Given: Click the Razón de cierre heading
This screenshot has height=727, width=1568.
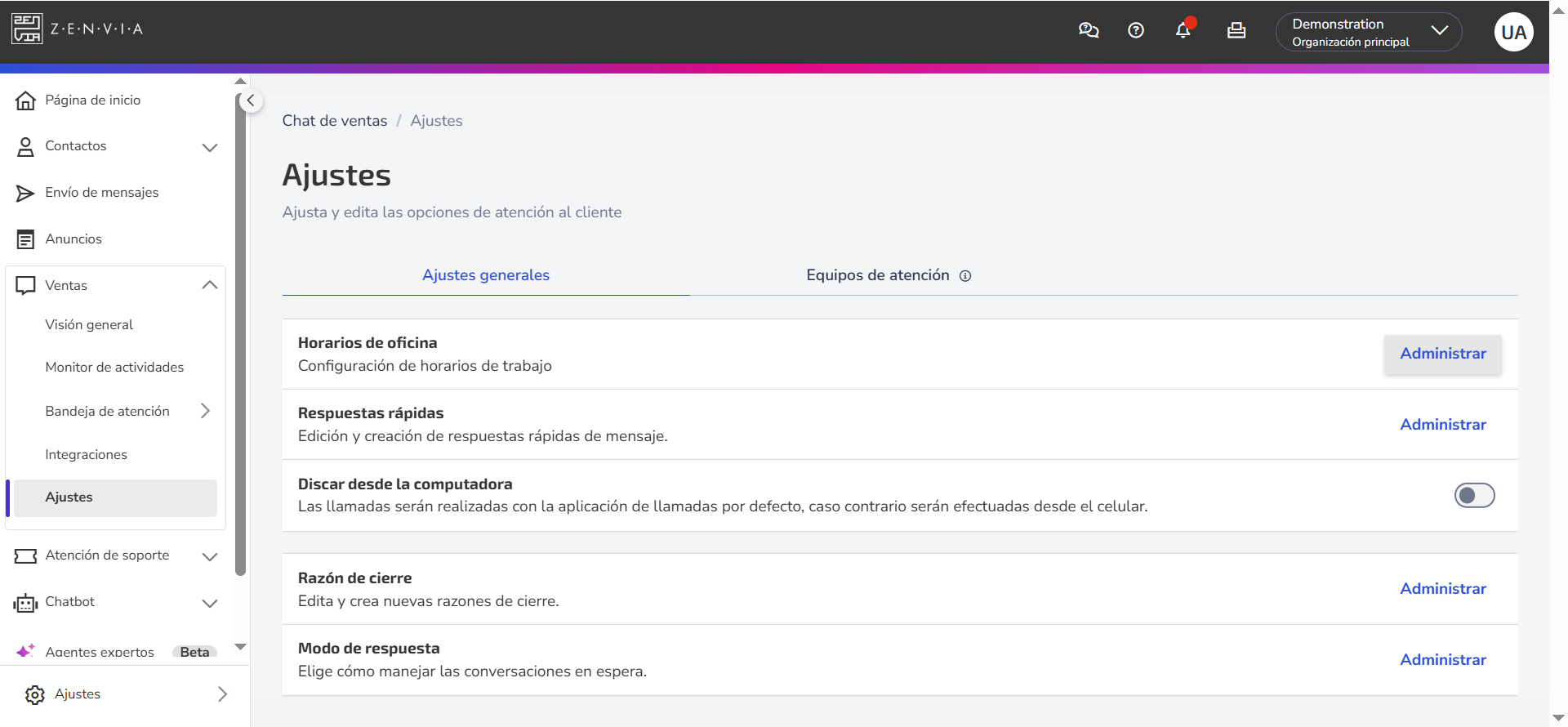Looking at the screenshot, I should (x=354, y=578).
